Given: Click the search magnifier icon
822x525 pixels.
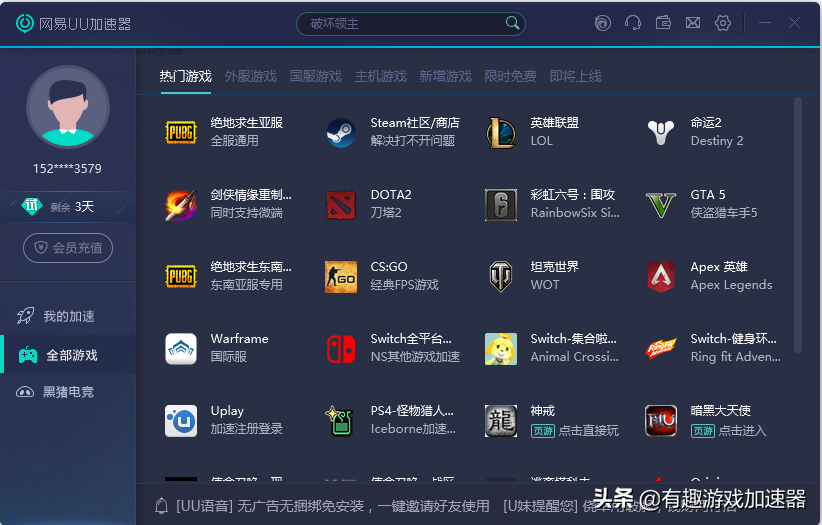Looking at the screenshot, I should tap(512, 23).
